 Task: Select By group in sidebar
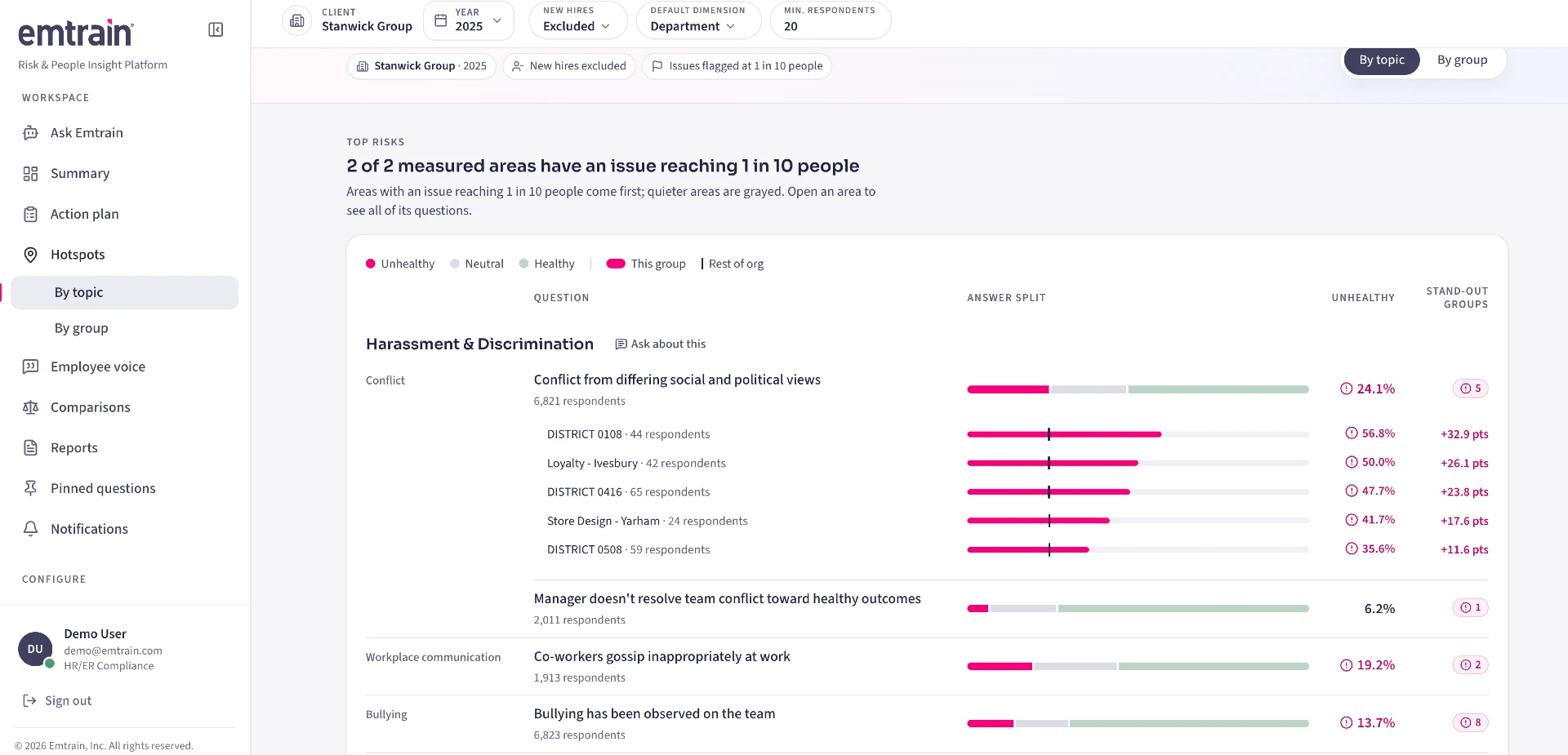124,329
